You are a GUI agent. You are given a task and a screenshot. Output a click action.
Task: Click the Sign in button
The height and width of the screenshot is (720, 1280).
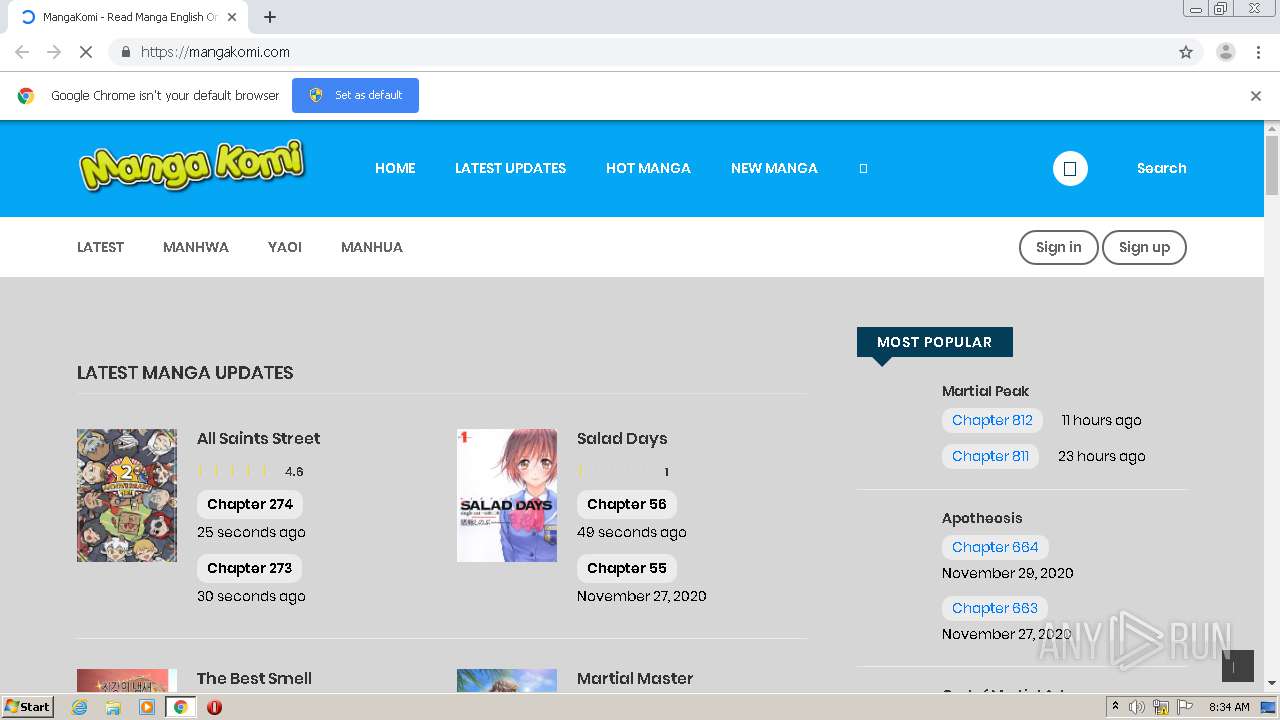tap(1058, 247)
